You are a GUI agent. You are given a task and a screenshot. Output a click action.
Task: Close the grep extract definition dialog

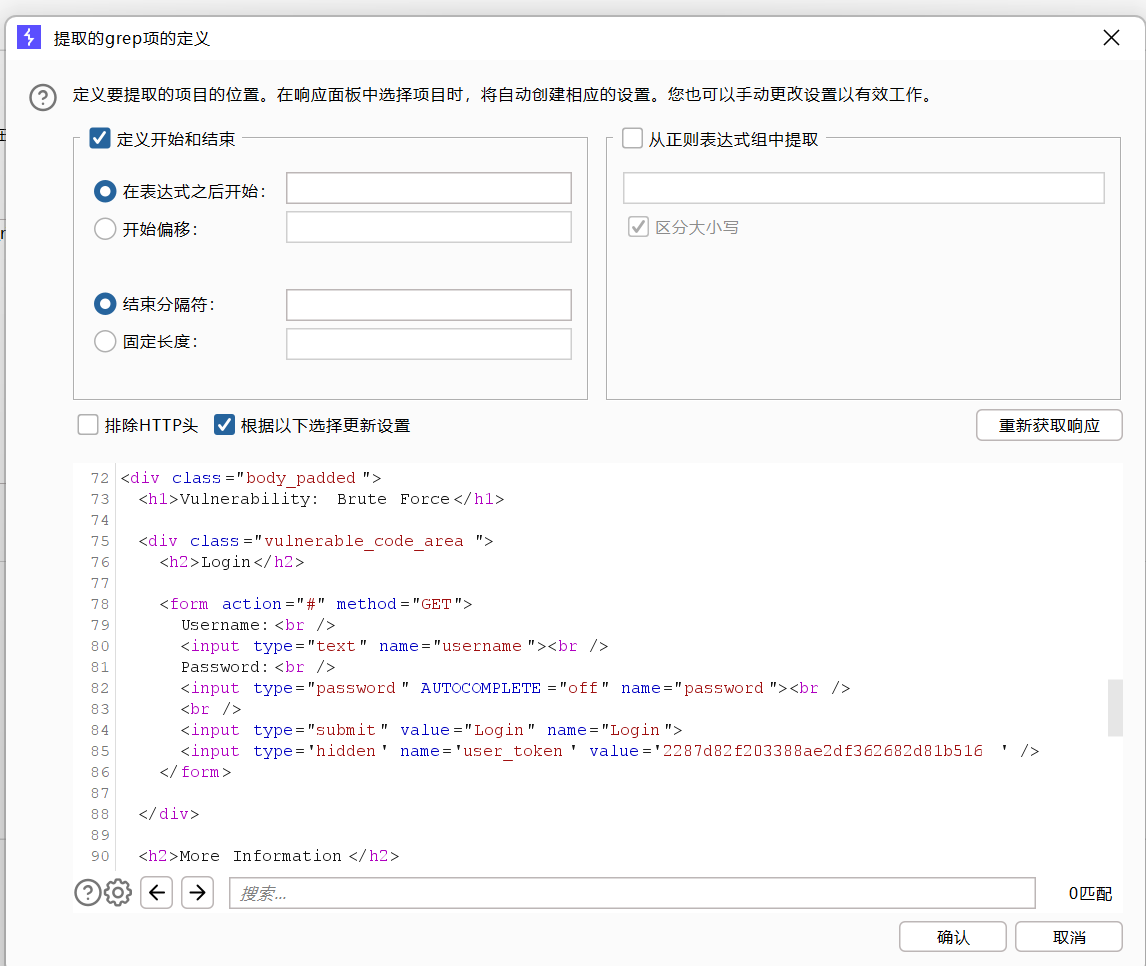[1111, 38]
